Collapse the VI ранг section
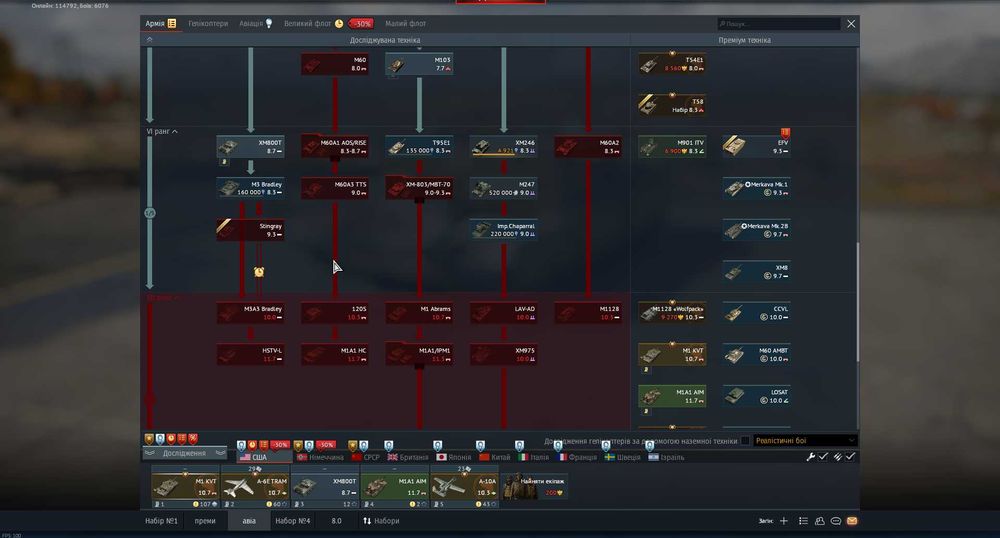The image size is (1000, 538). (x=162, y=131)
